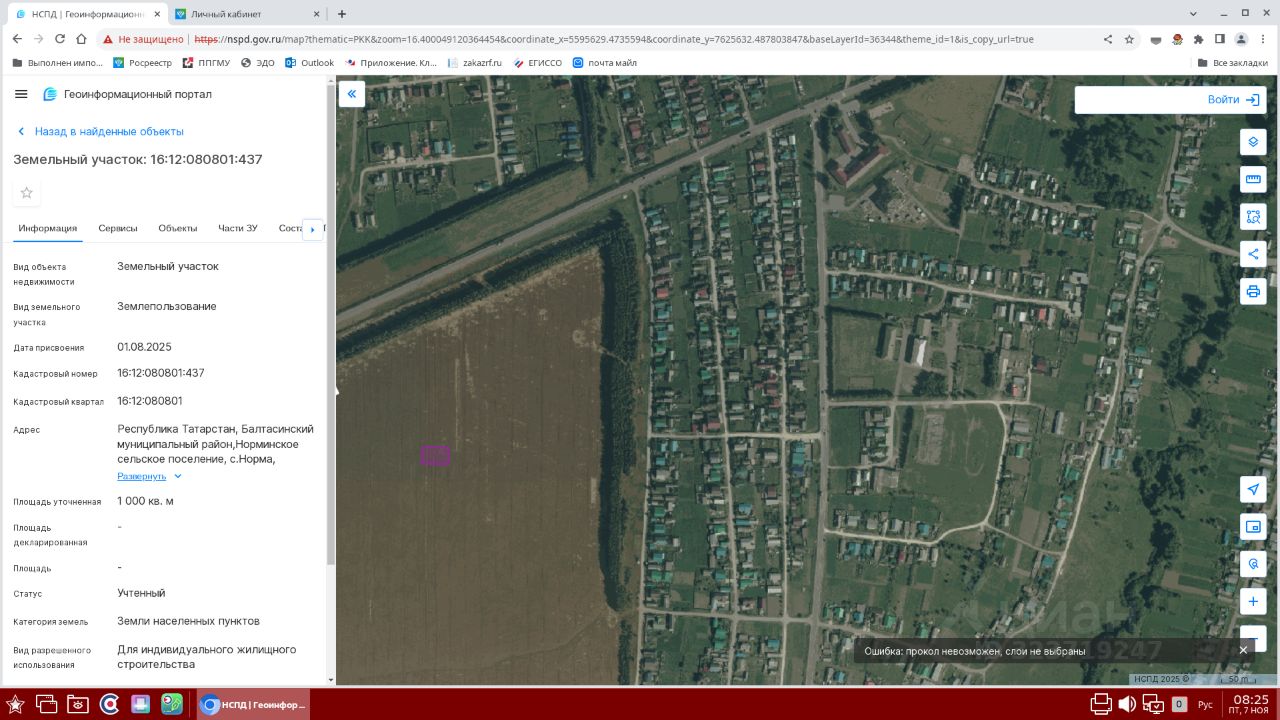The width and height of the screenshot is (1280, 720).
Task: Add the land plot to favorites star
Action: [27, 192]
